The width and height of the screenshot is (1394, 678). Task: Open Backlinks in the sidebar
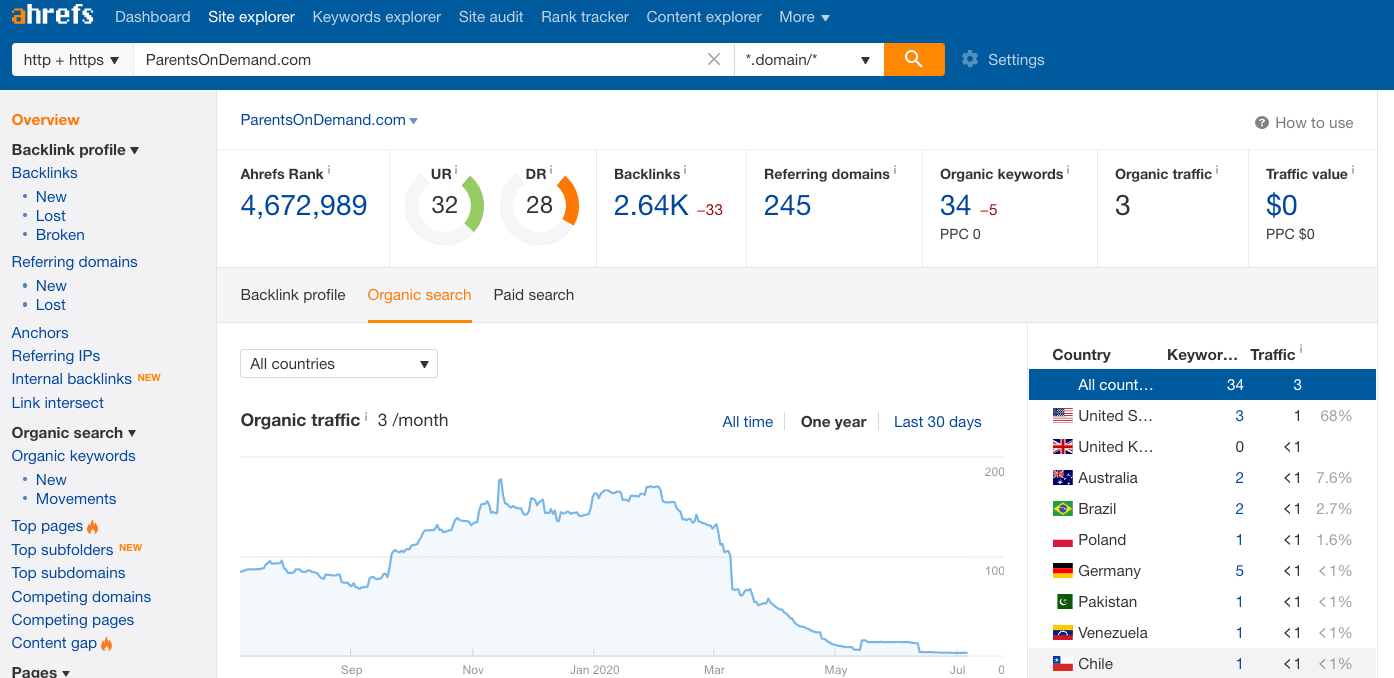(x=45, y=173)
